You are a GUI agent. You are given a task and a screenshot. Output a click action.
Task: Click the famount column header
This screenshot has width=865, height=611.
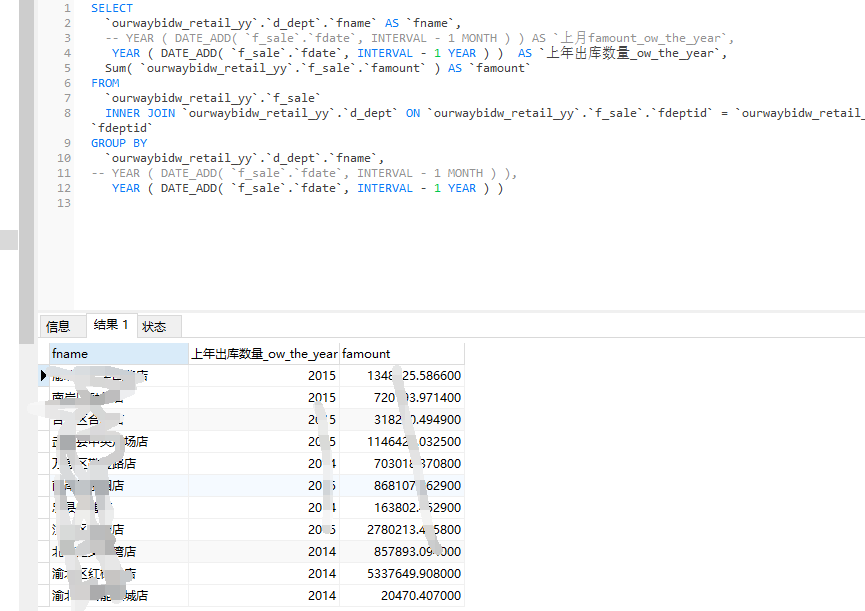[371, 353]
